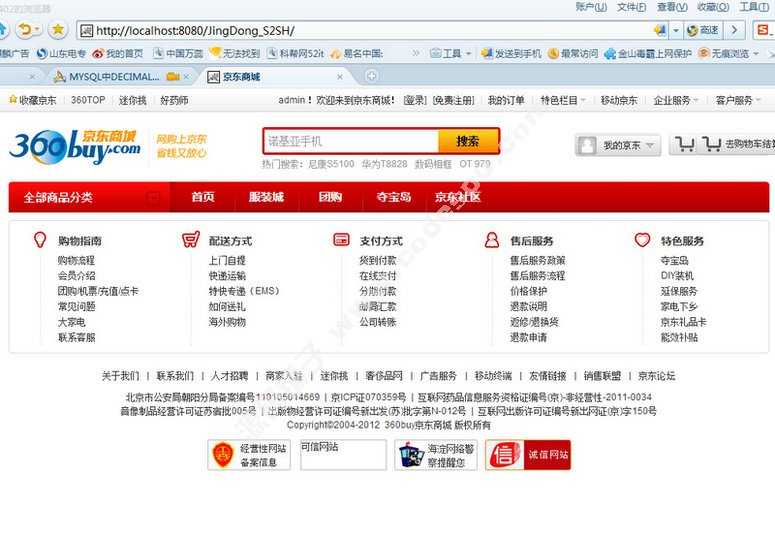
Task: Select the 团购 navigation tab
Action: pyautogui.click(x=330, y=197)
